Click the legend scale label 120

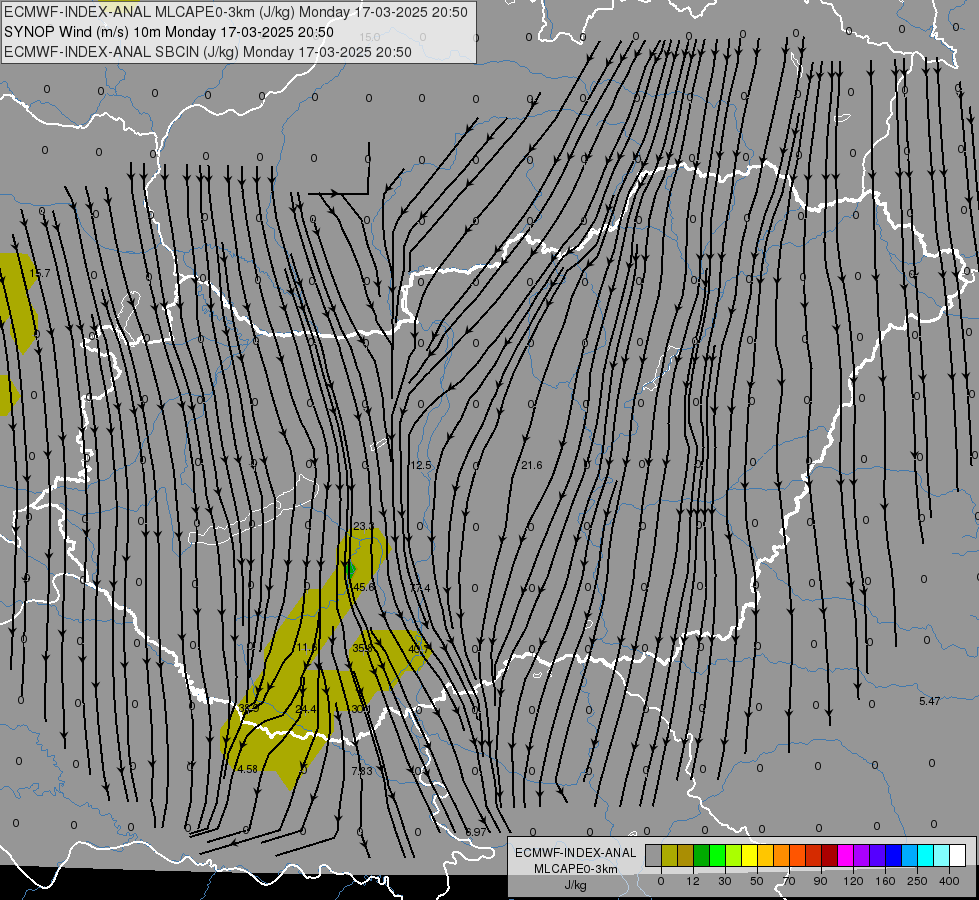click(853, 881)
